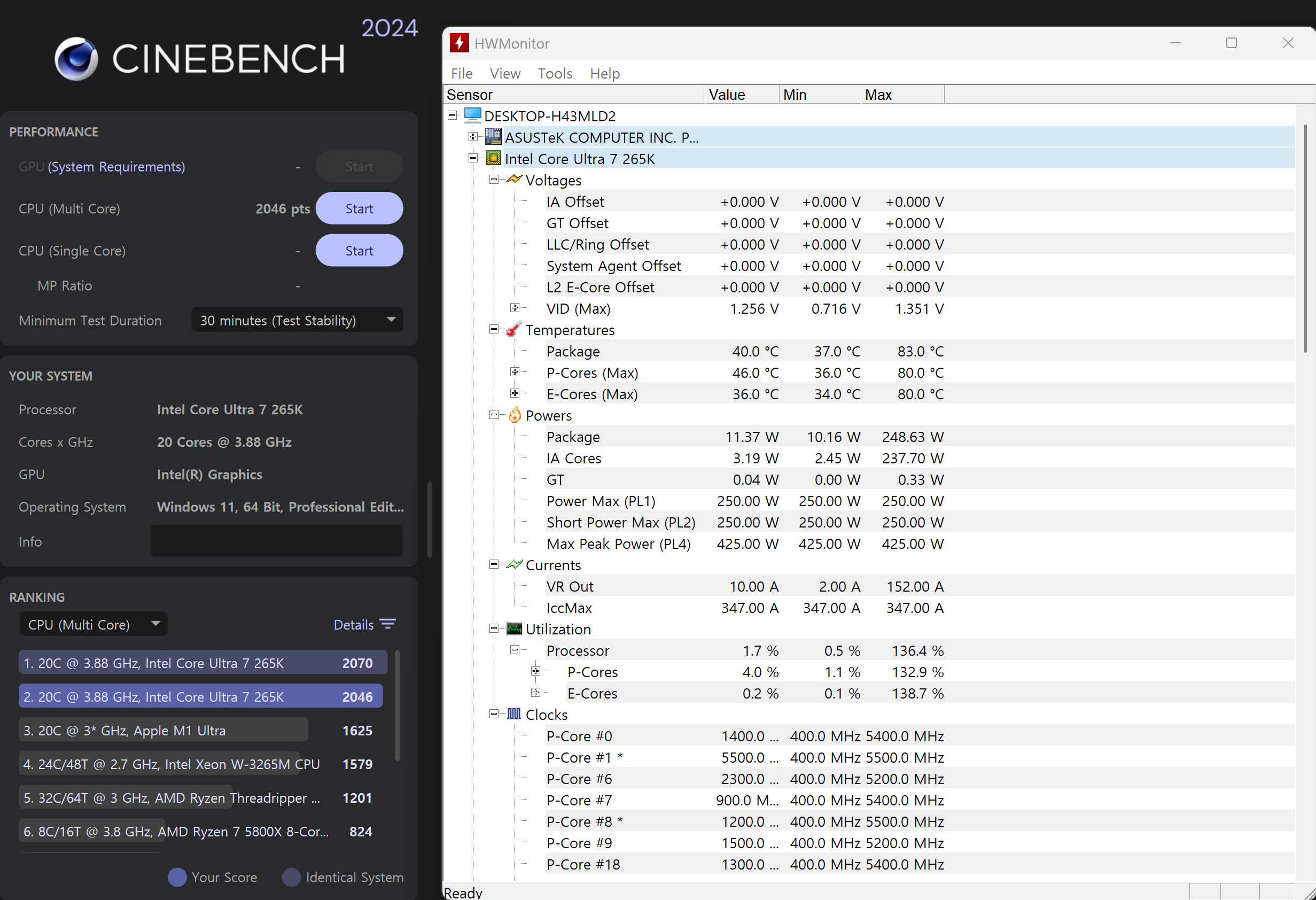This screenshot has height=900, width=1316.
Task: Click the Max column header
Action: pyautogui.click(x=902, y=95)
